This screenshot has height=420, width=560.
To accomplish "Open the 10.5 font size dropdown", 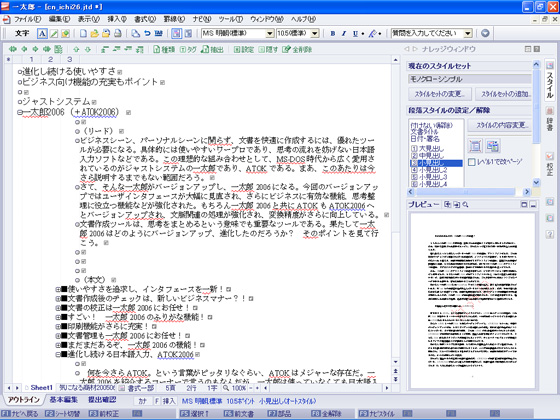I will (315, 34).
